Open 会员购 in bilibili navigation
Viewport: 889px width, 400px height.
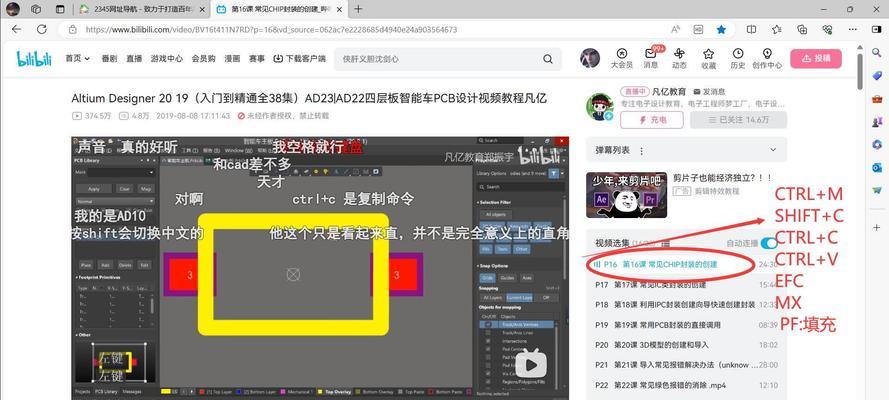click(204, 58)
